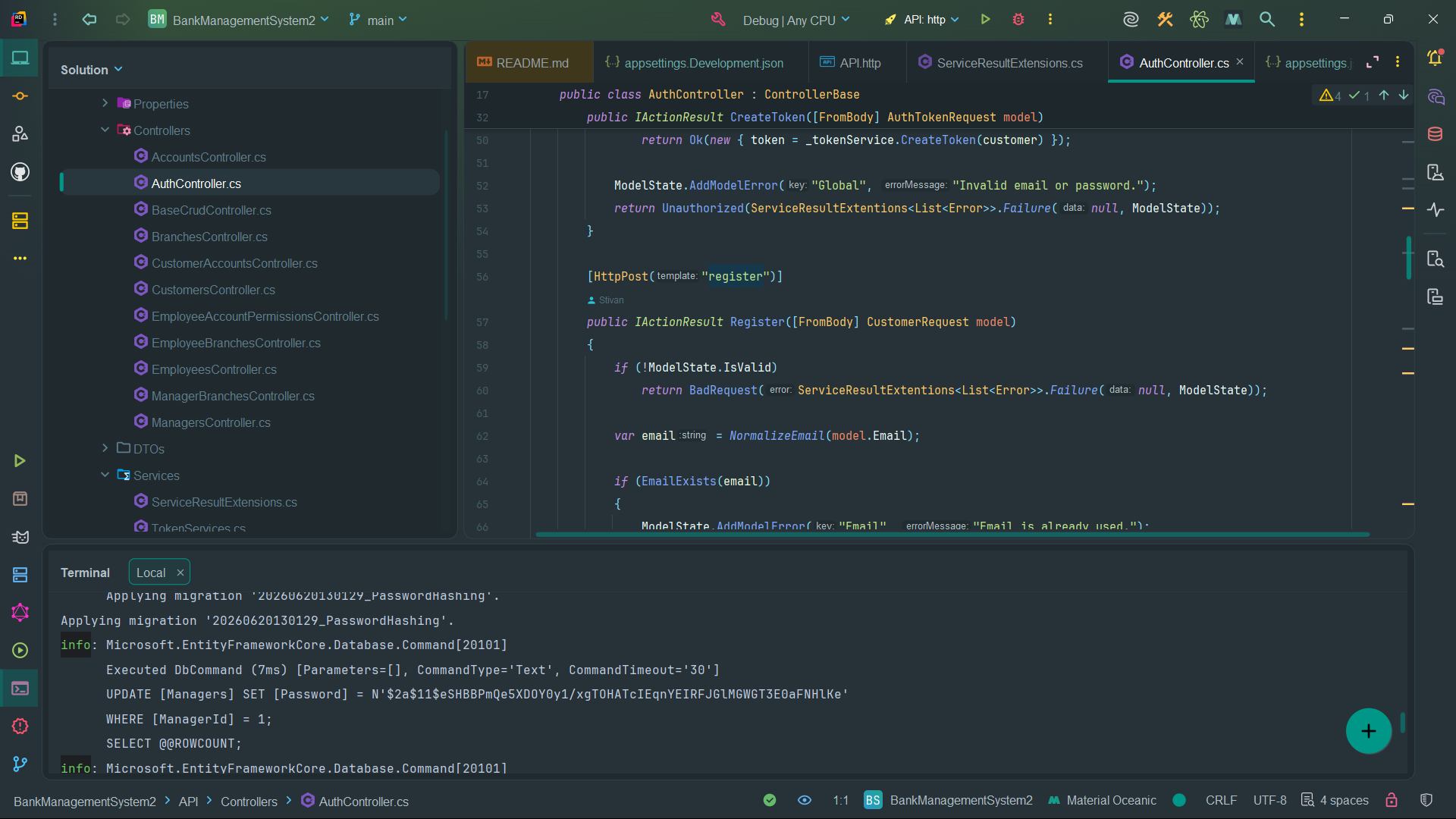Expand the Properties folder

pos(105,103)
